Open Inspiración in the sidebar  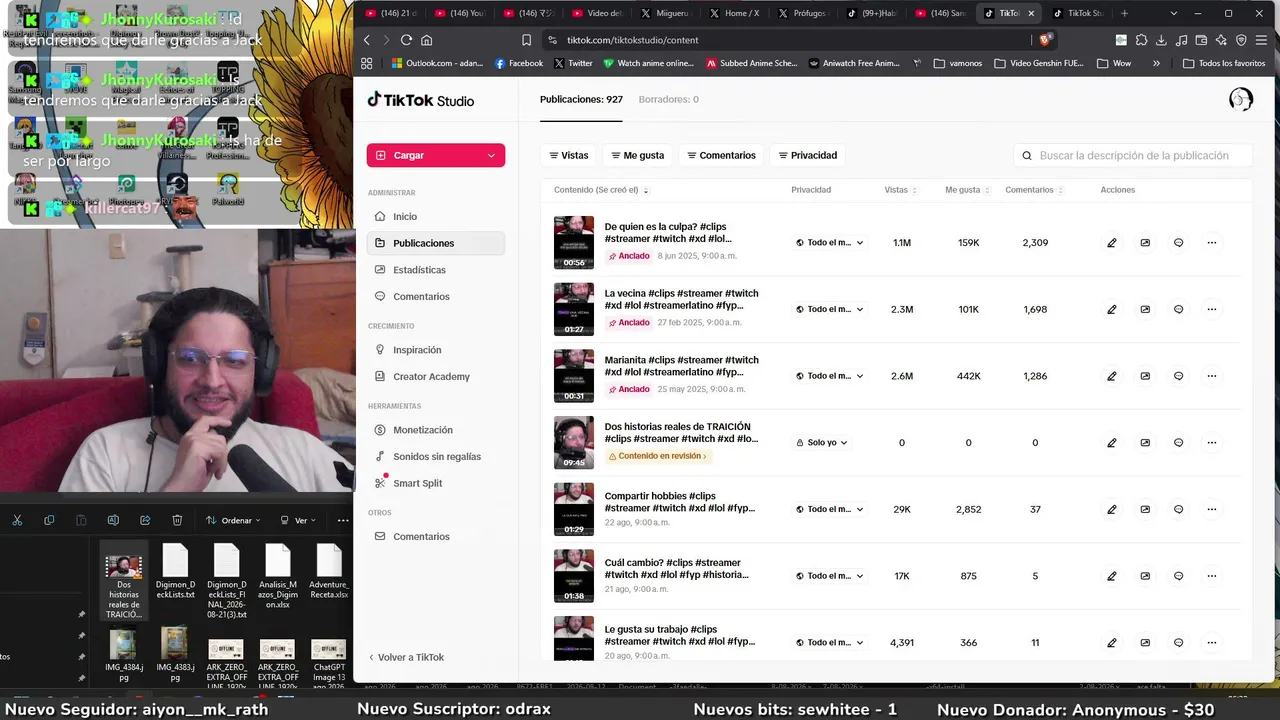(x=436, y=350)
